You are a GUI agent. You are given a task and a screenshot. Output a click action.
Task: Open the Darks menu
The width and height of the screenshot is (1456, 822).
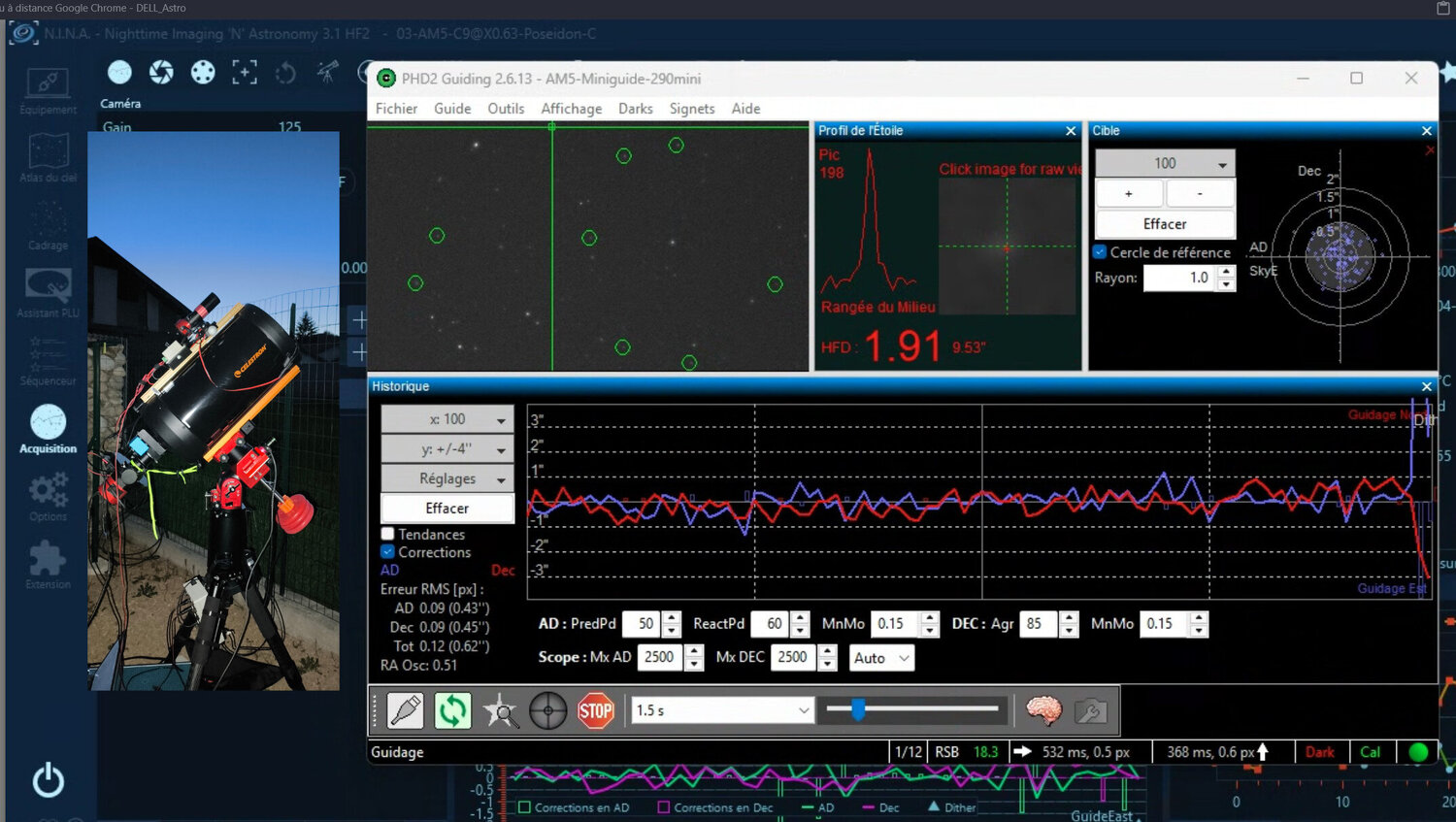635,109
